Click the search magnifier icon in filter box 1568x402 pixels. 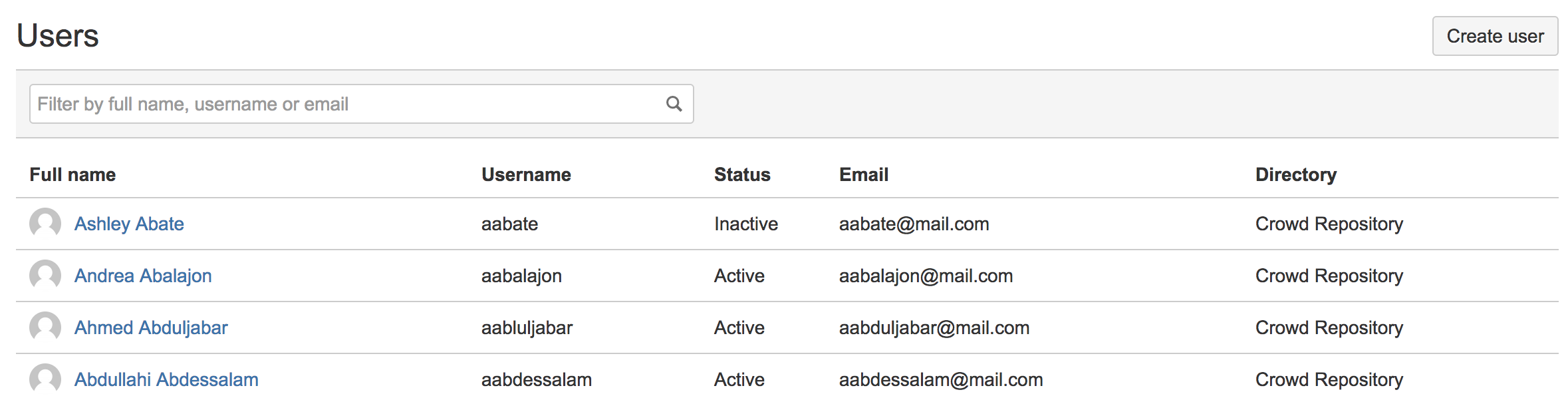[674, 104]
